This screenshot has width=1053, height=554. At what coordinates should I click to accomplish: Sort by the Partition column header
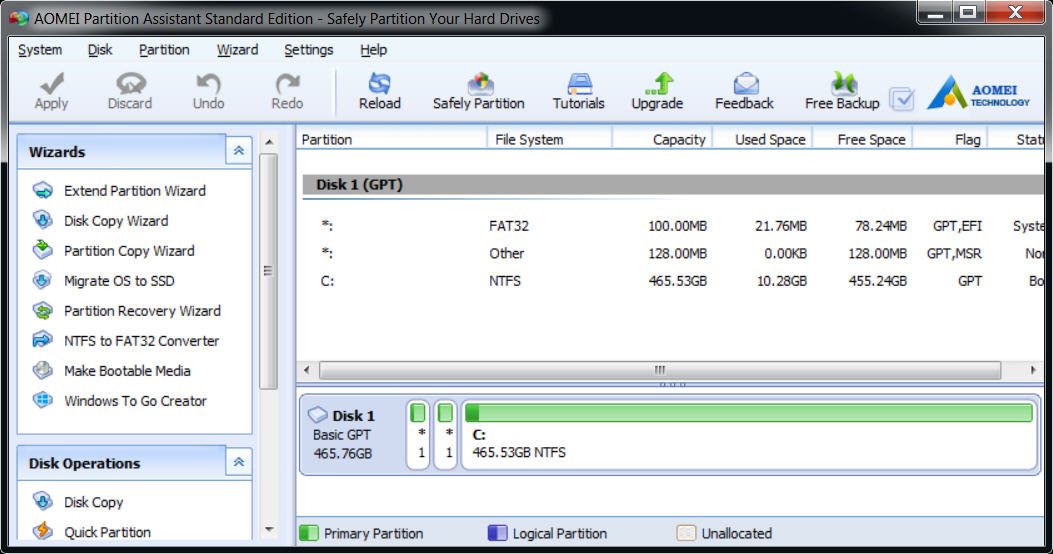coord(392,139)
